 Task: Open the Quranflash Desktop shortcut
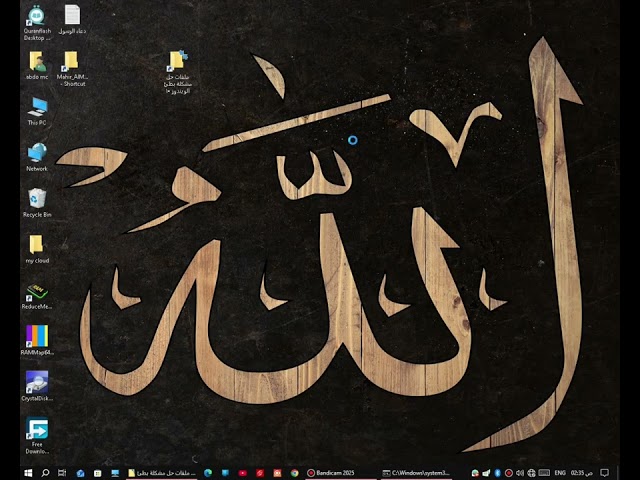pyautogui.click(x=37, y=22)
